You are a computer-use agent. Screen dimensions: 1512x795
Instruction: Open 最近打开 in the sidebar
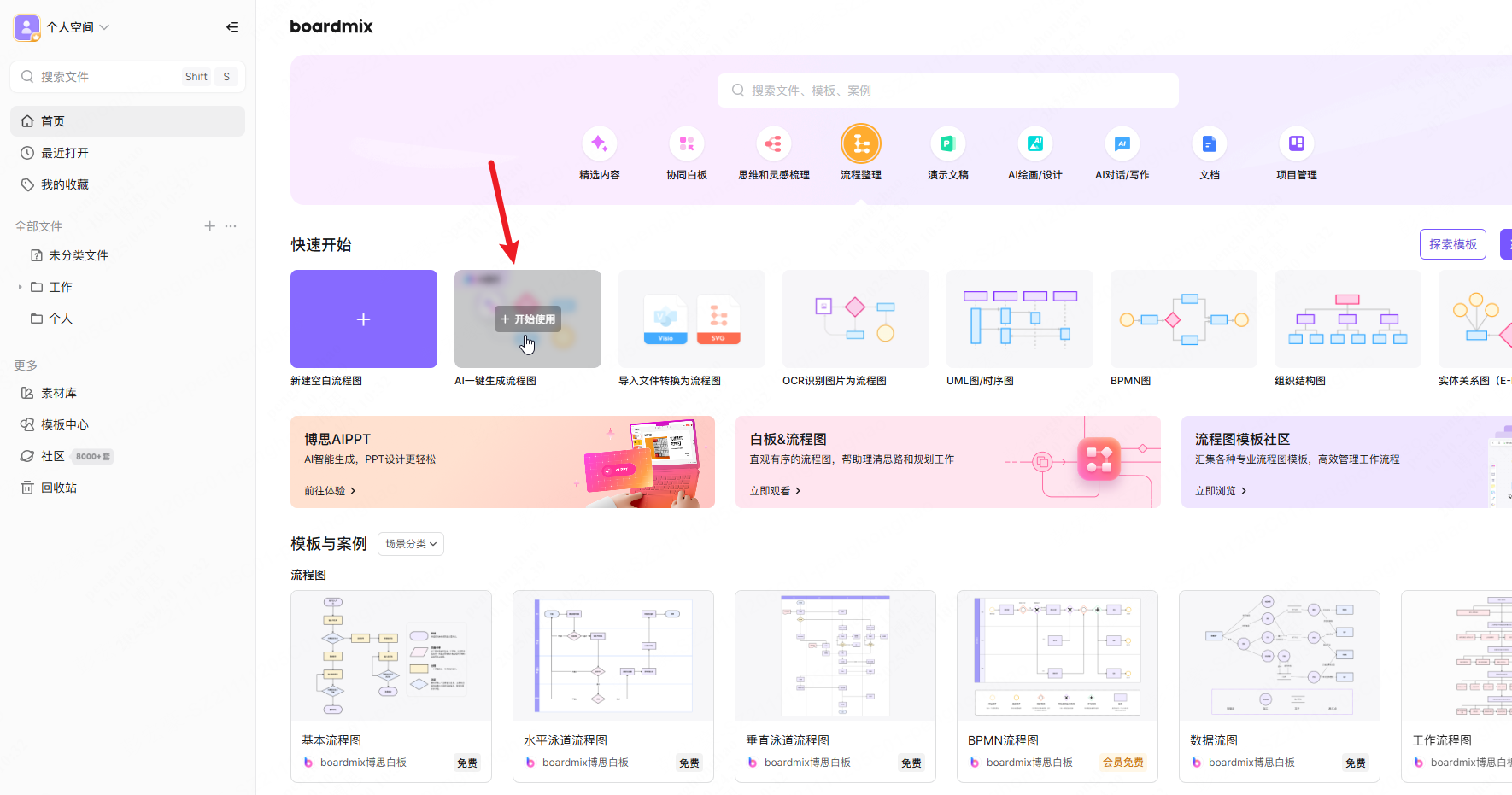(127, 153)
